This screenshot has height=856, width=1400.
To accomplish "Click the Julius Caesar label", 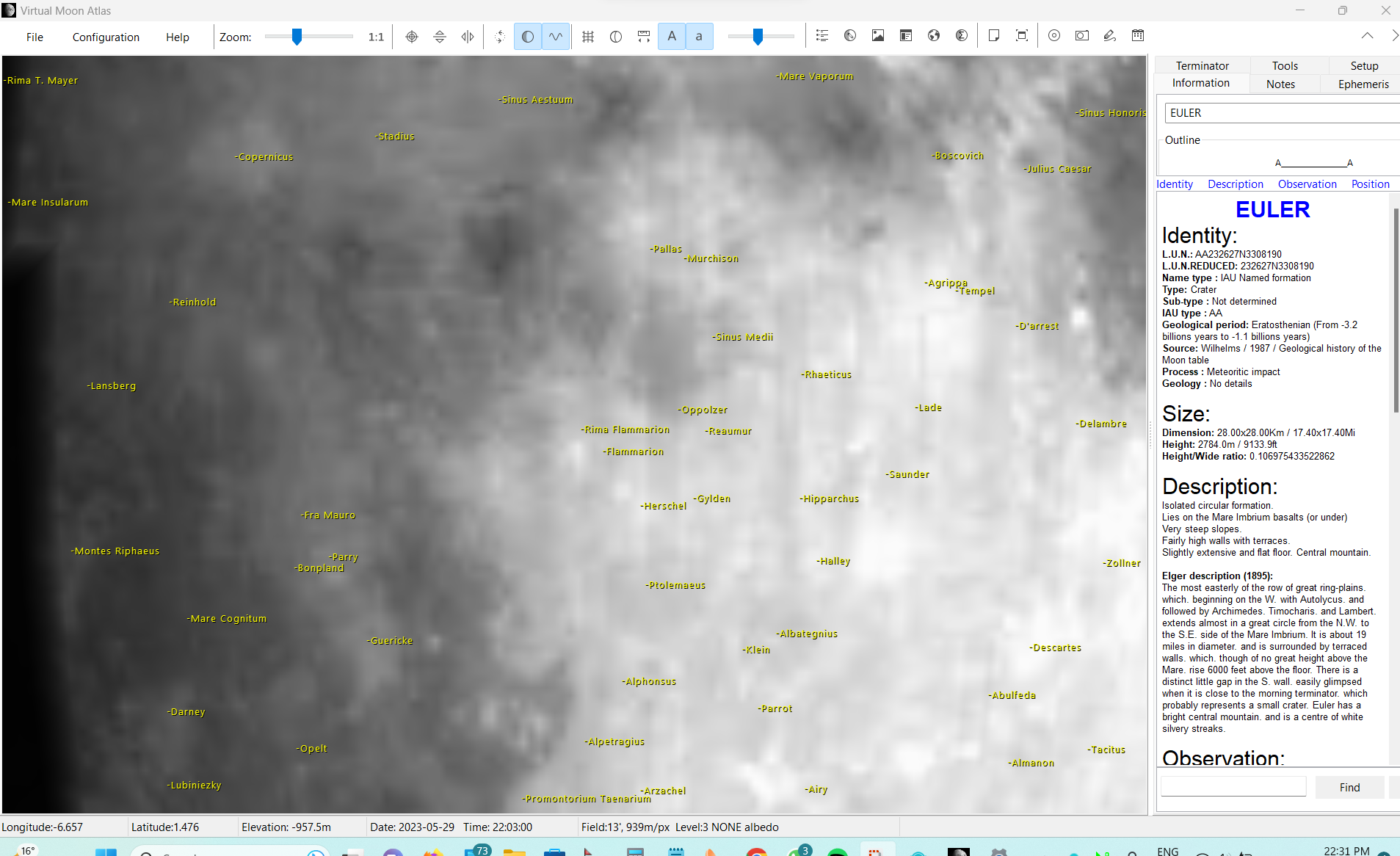I will click(x=1058, y=169).
